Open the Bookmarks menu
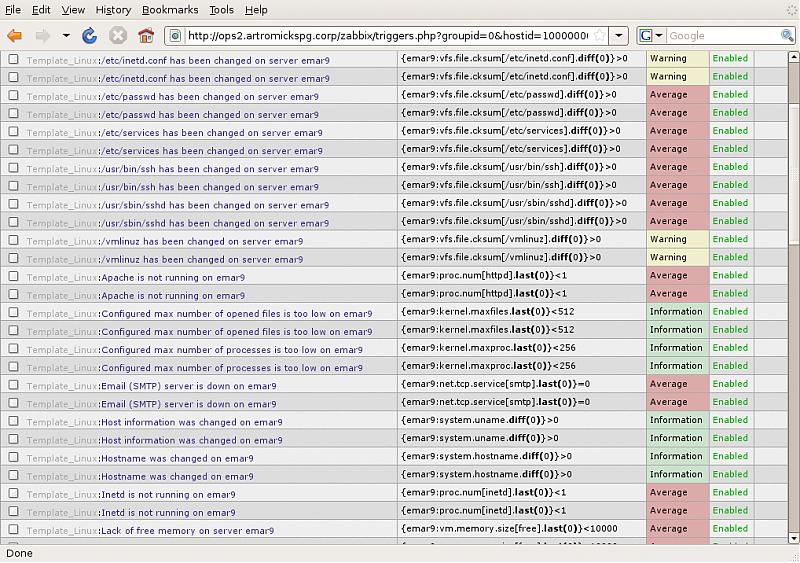Viewport: 800px width, 563px height. tap(169, 10)
